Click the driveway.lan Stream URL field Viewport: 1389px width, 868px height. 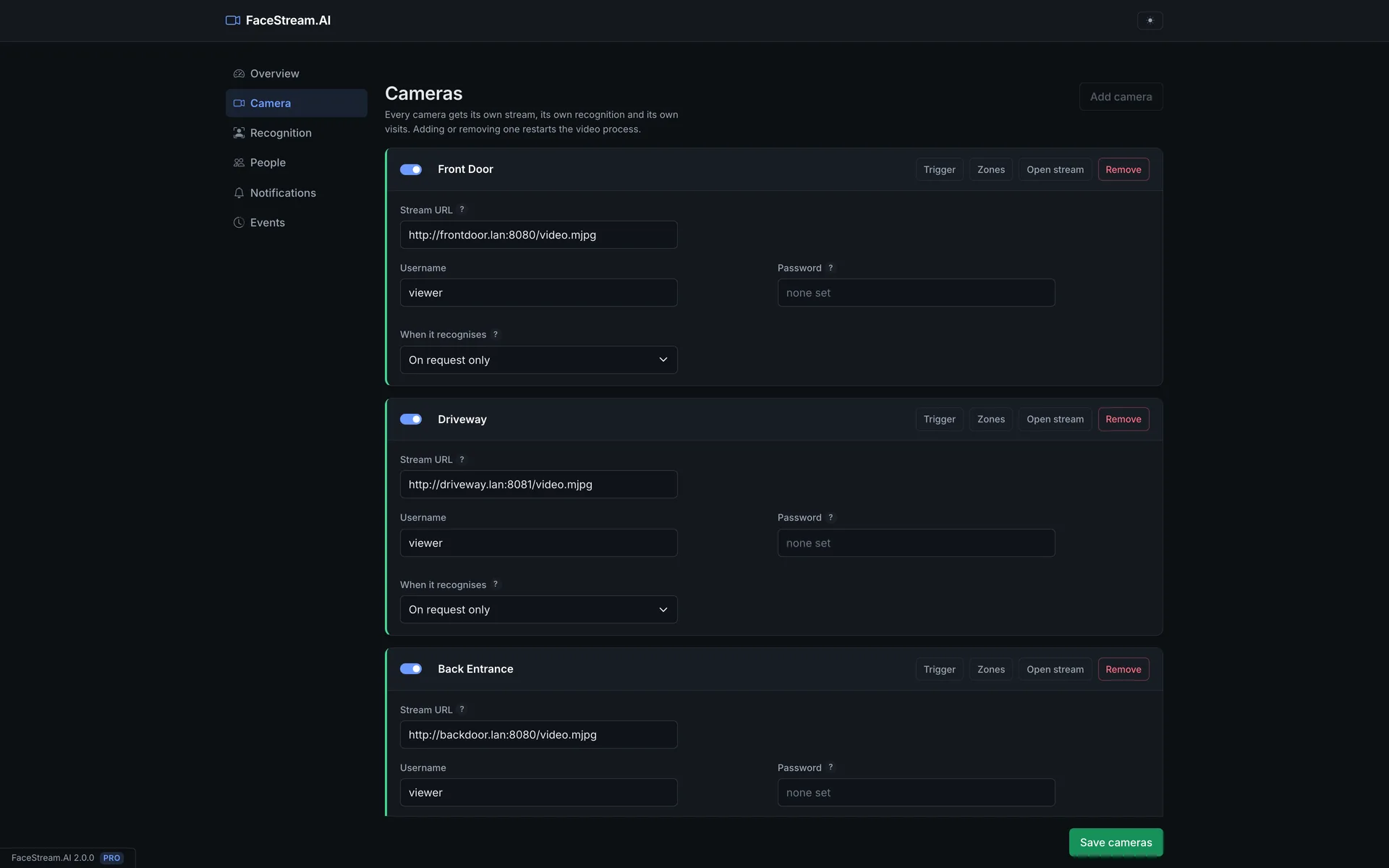[x=538, y=485]
